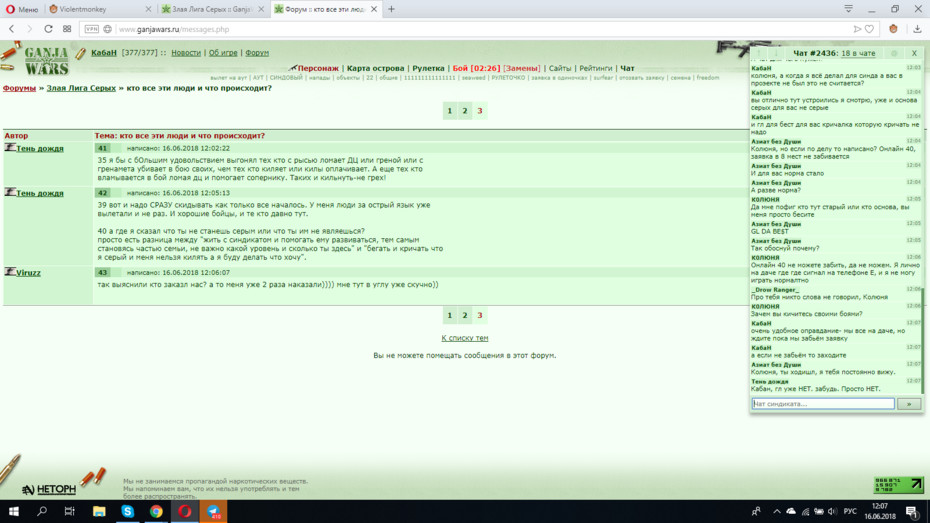The image size is (930, 523).
Task: Open File Explorer from taskbar
Action: tap(99, 511)
